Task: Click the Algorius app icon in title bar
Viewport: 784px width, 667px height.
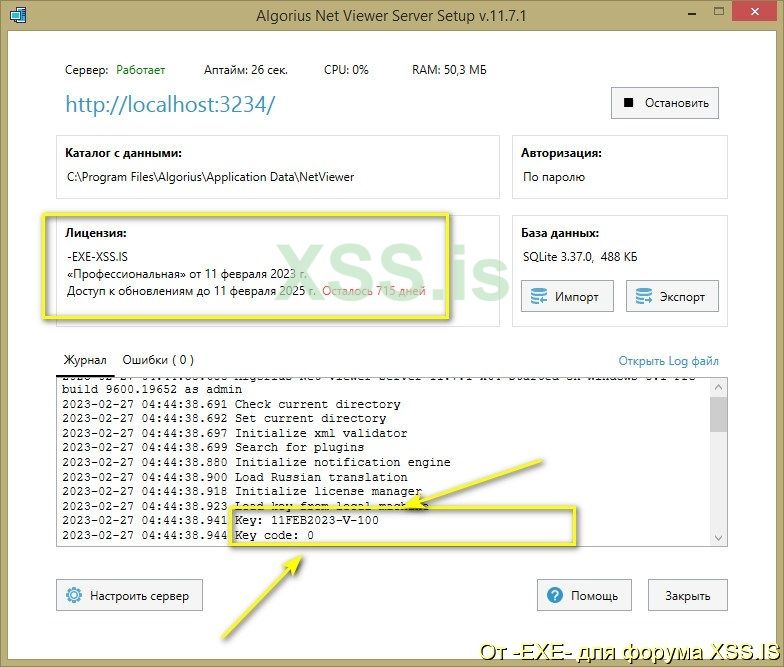Action: coord(18,14)
